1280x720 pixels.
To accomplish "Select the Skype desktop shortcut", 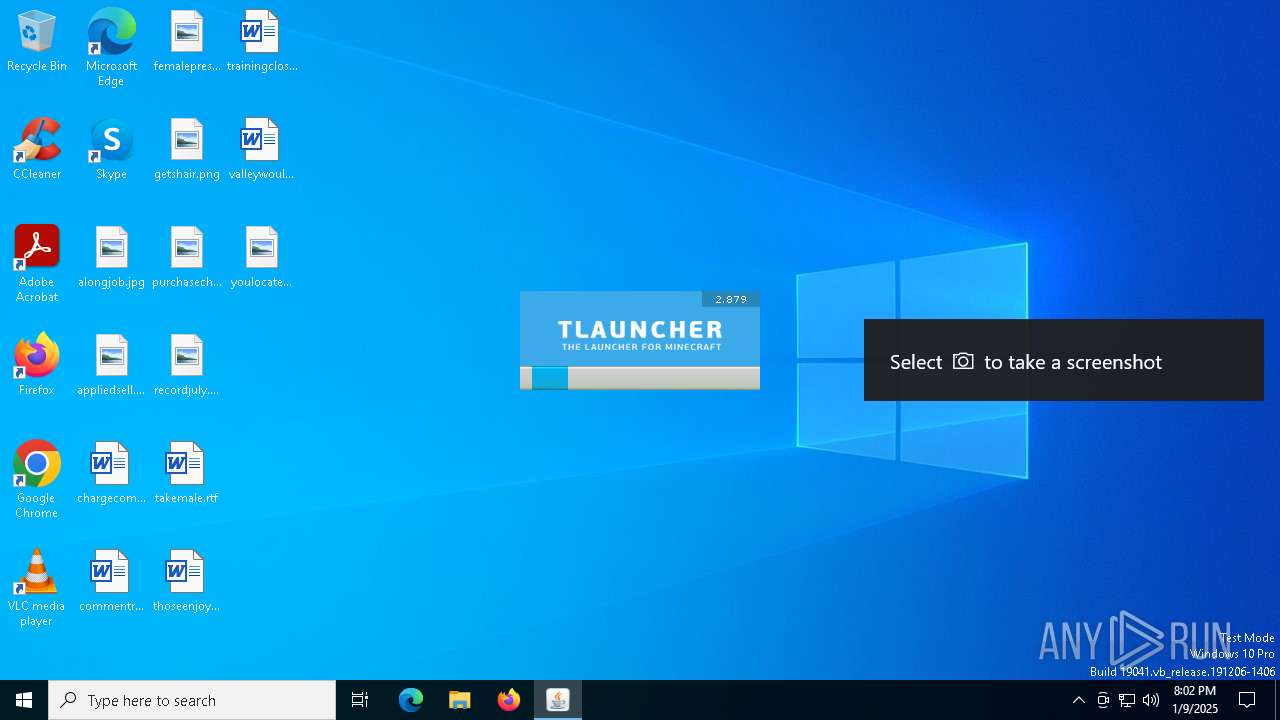I will pyautogui.click(x=111, y=150).
